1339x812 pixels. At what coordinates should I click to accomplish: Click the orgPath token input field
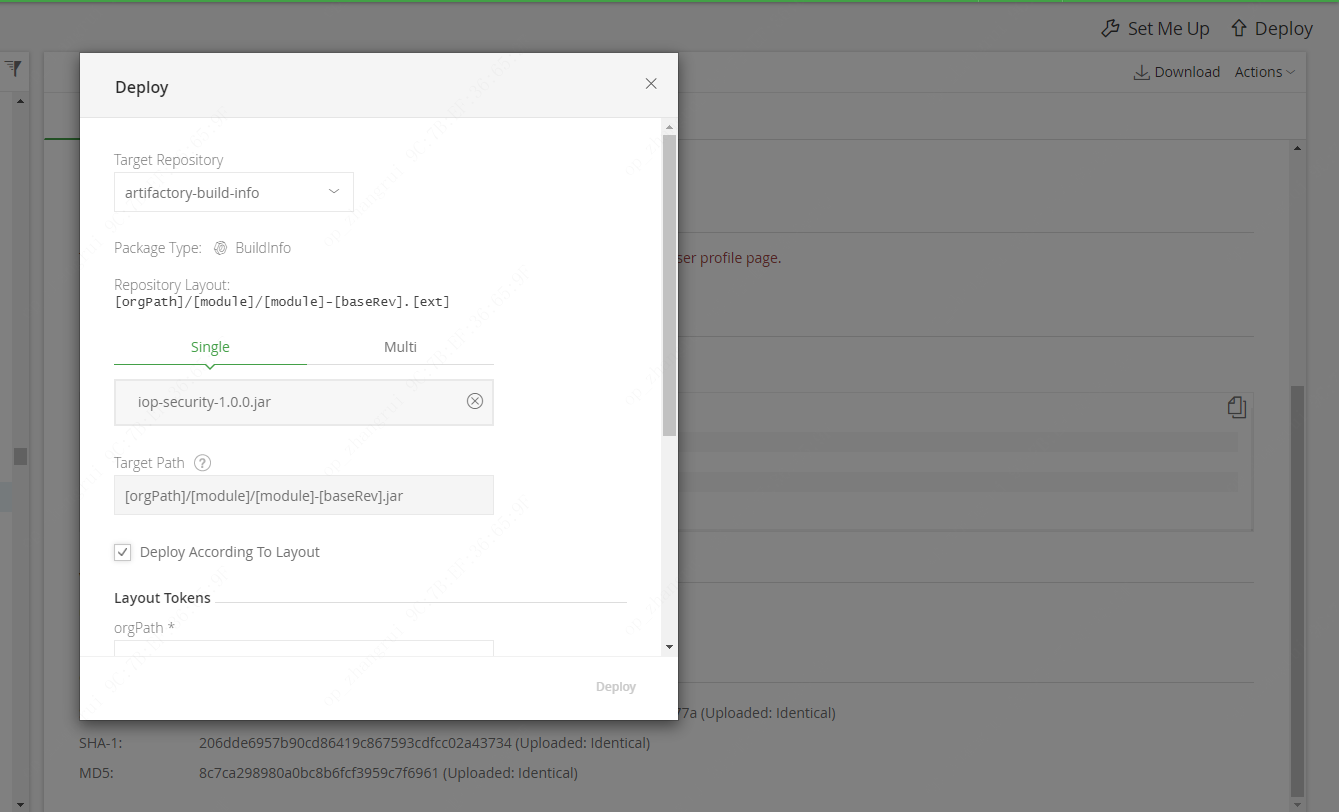tap(304, 648)
